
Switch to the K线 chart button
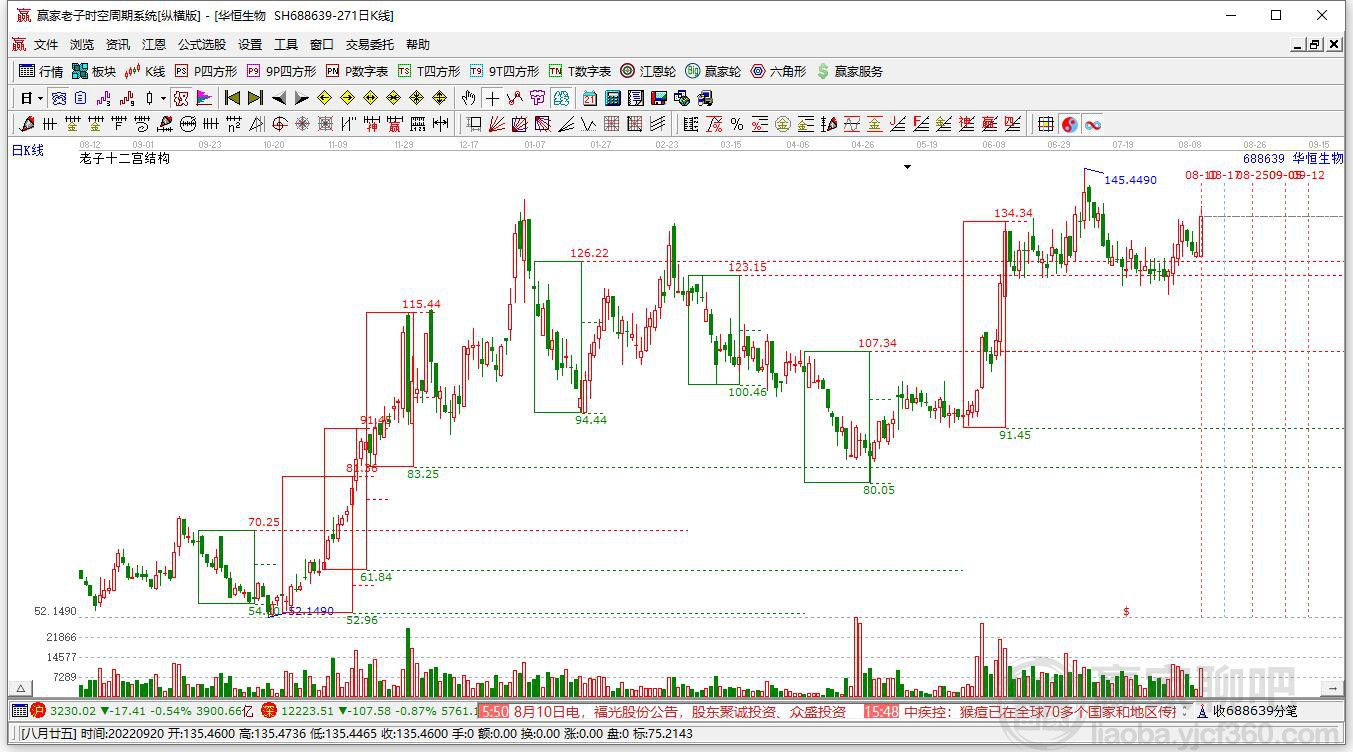145,71
